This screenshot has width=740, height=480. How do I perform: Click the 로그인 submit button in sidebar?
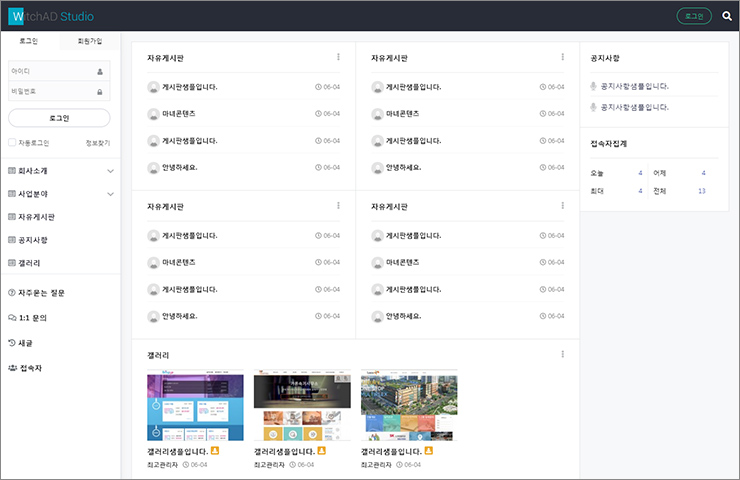pyautogui.click(x=59, y=118)
